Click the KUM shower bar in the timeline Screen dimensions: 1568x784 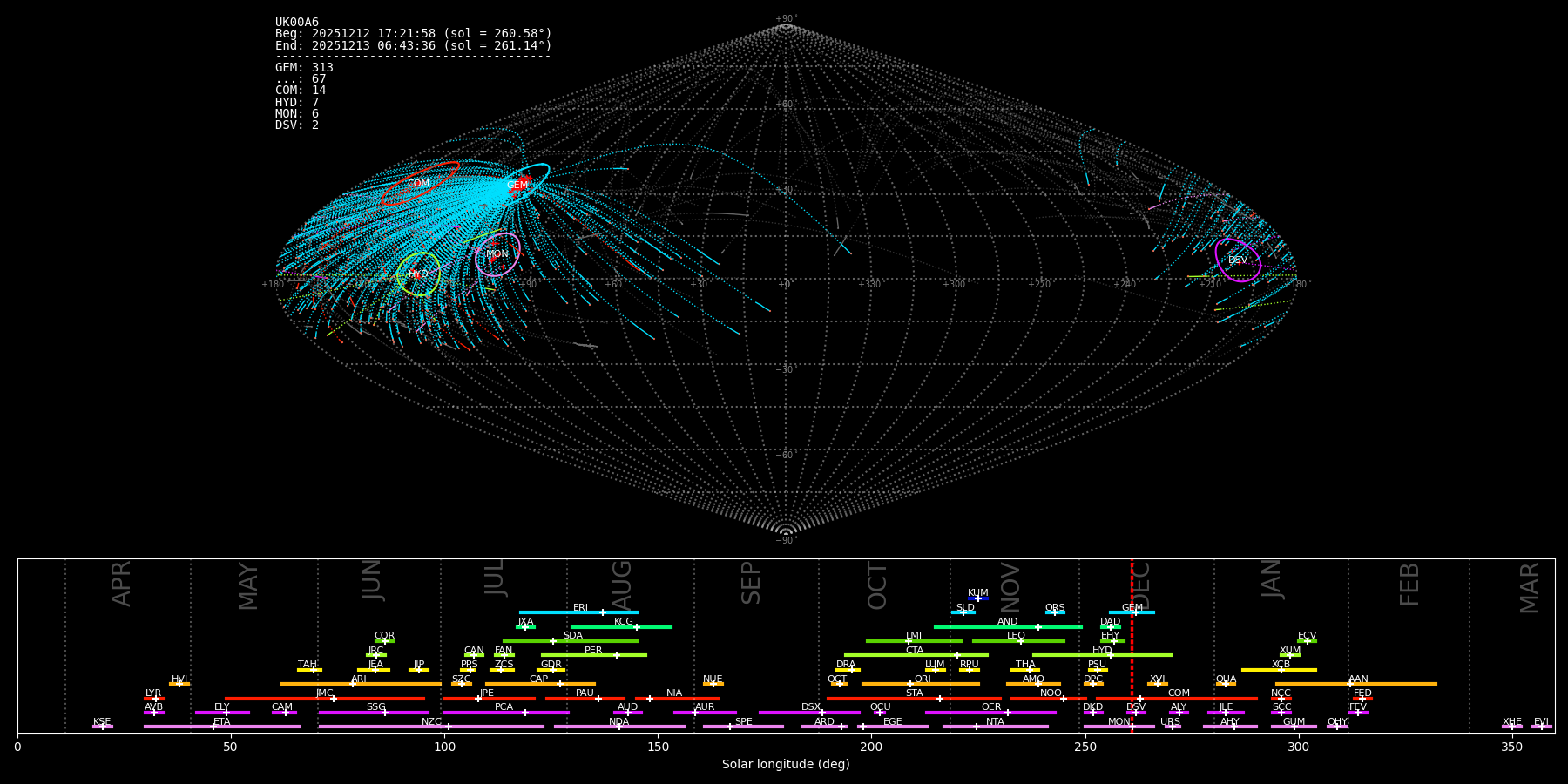pyautogui.click(x=978, y=598)
